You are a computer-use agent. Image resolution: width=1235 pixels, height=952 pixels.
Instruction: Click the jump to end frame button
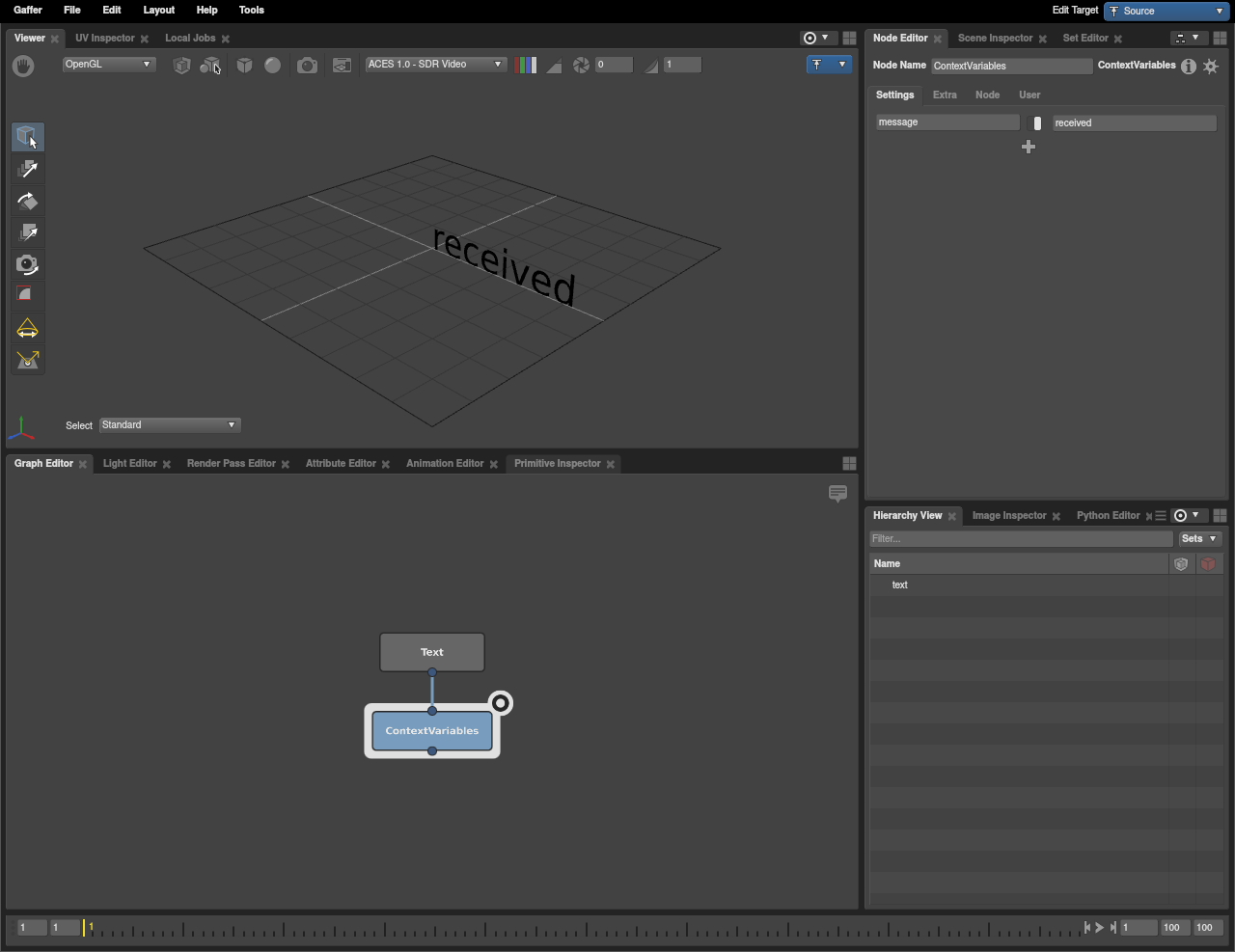(x=1112, y=927)
